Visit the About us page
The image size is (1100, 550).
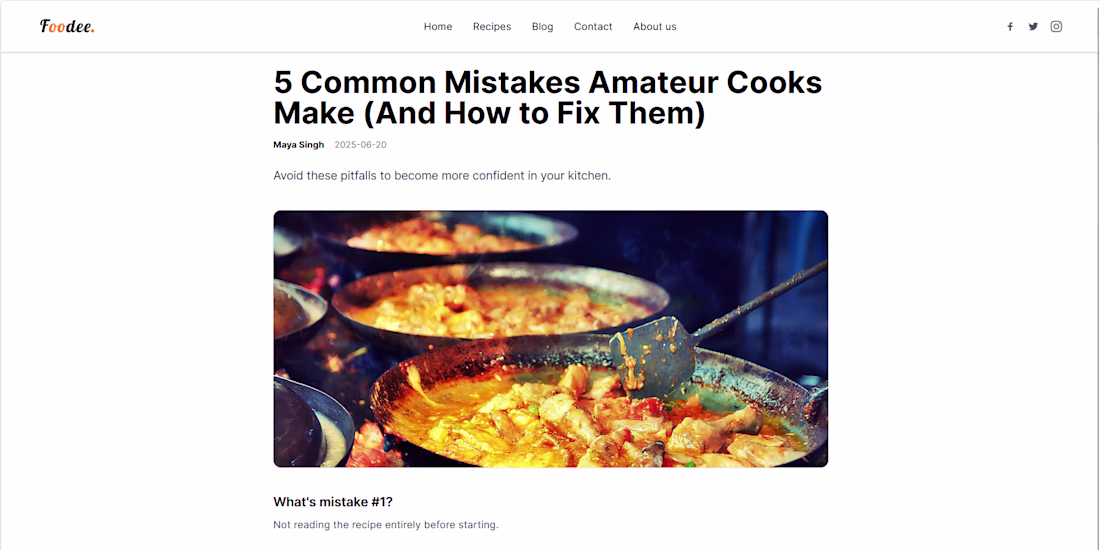tap(655, 27)
